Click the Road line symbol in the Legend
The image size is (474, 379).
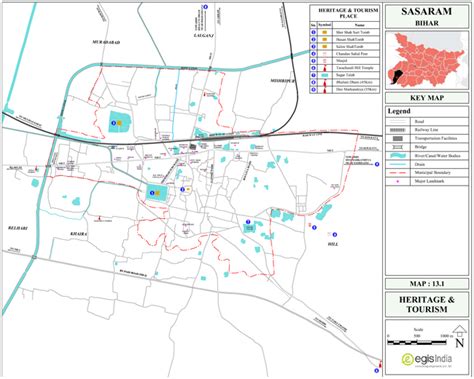[398, 122]
